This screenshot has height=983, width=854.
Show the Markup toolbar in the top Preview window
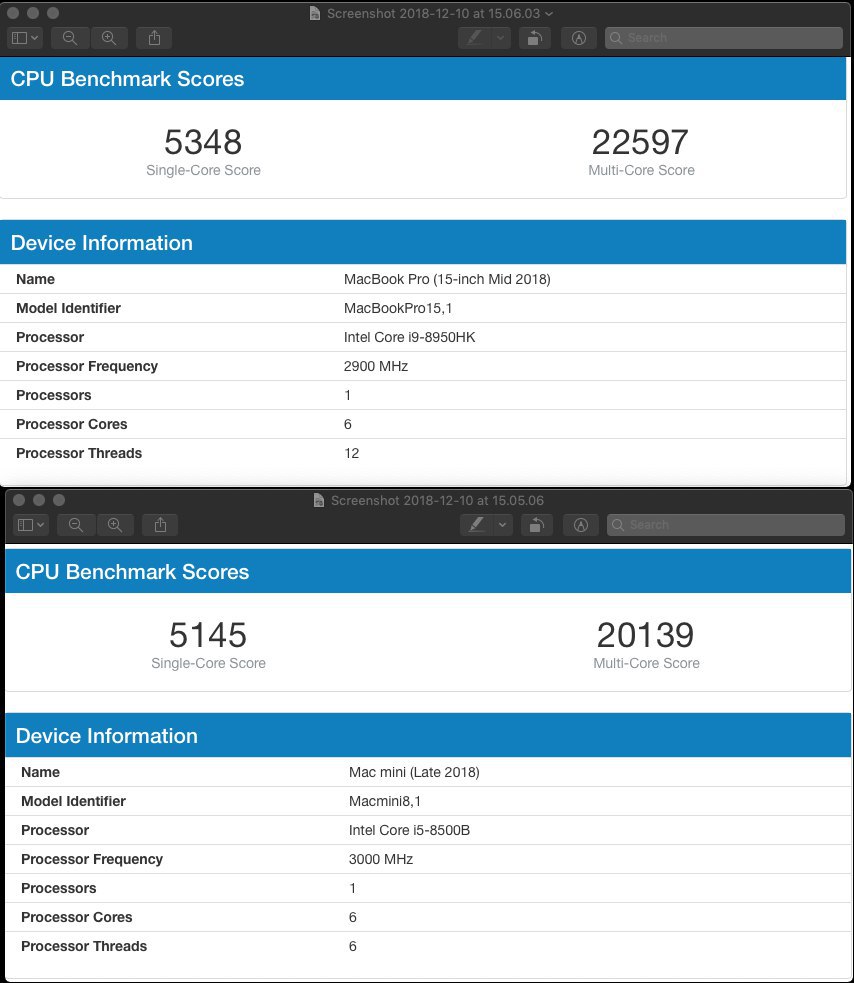click(x=579, y=38)
